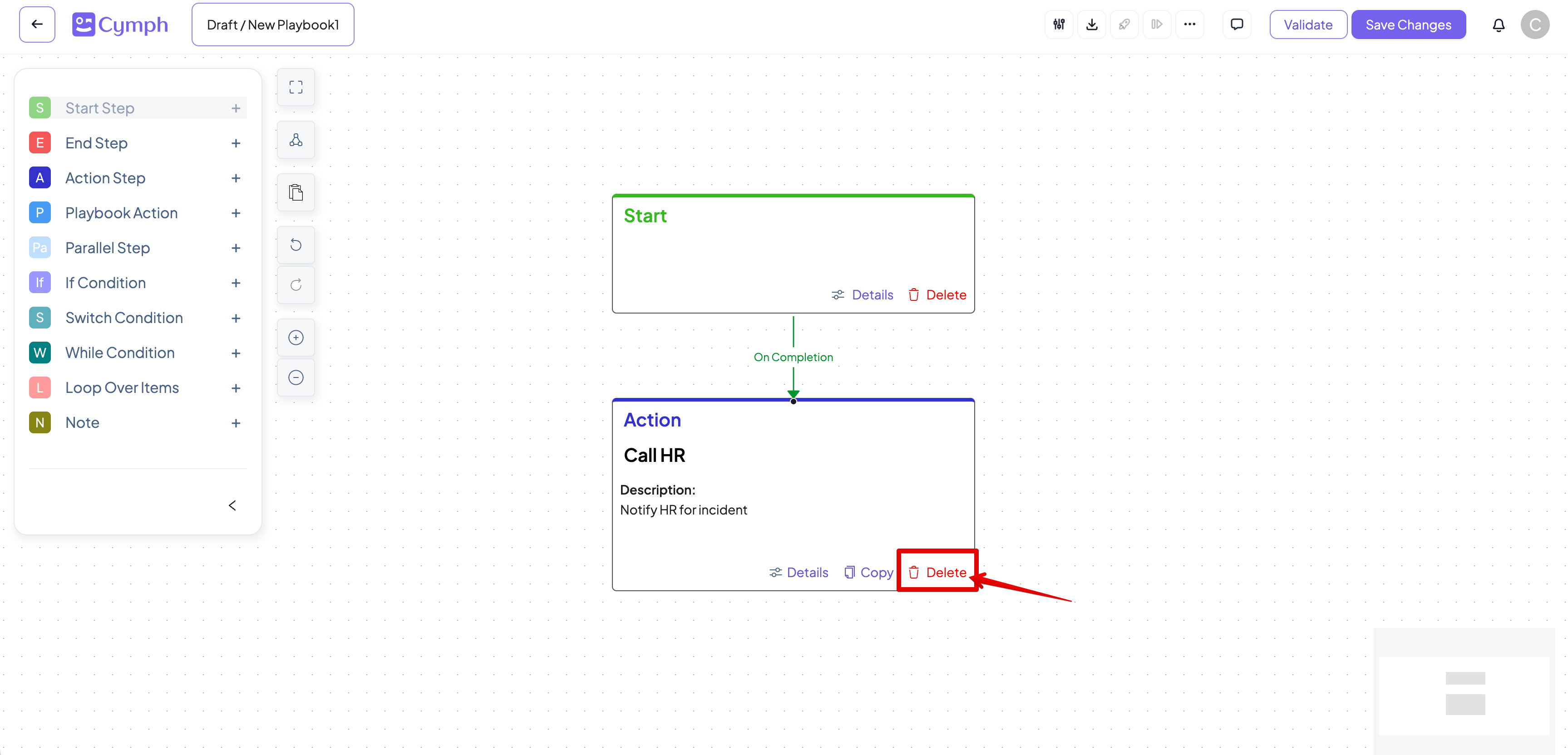Click the fit-to-screen icon
This screenshot has width=1568, height=755.
coord(296,88)
